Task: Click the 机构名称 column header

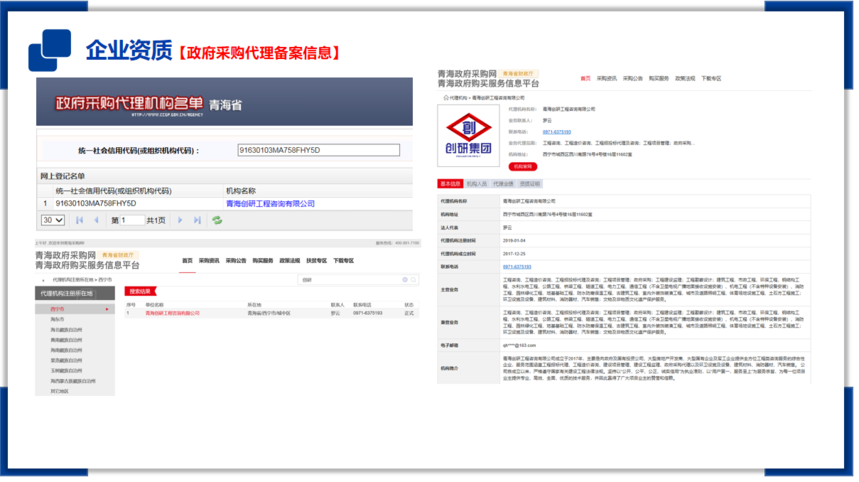Action: click(x=241, y=191)
